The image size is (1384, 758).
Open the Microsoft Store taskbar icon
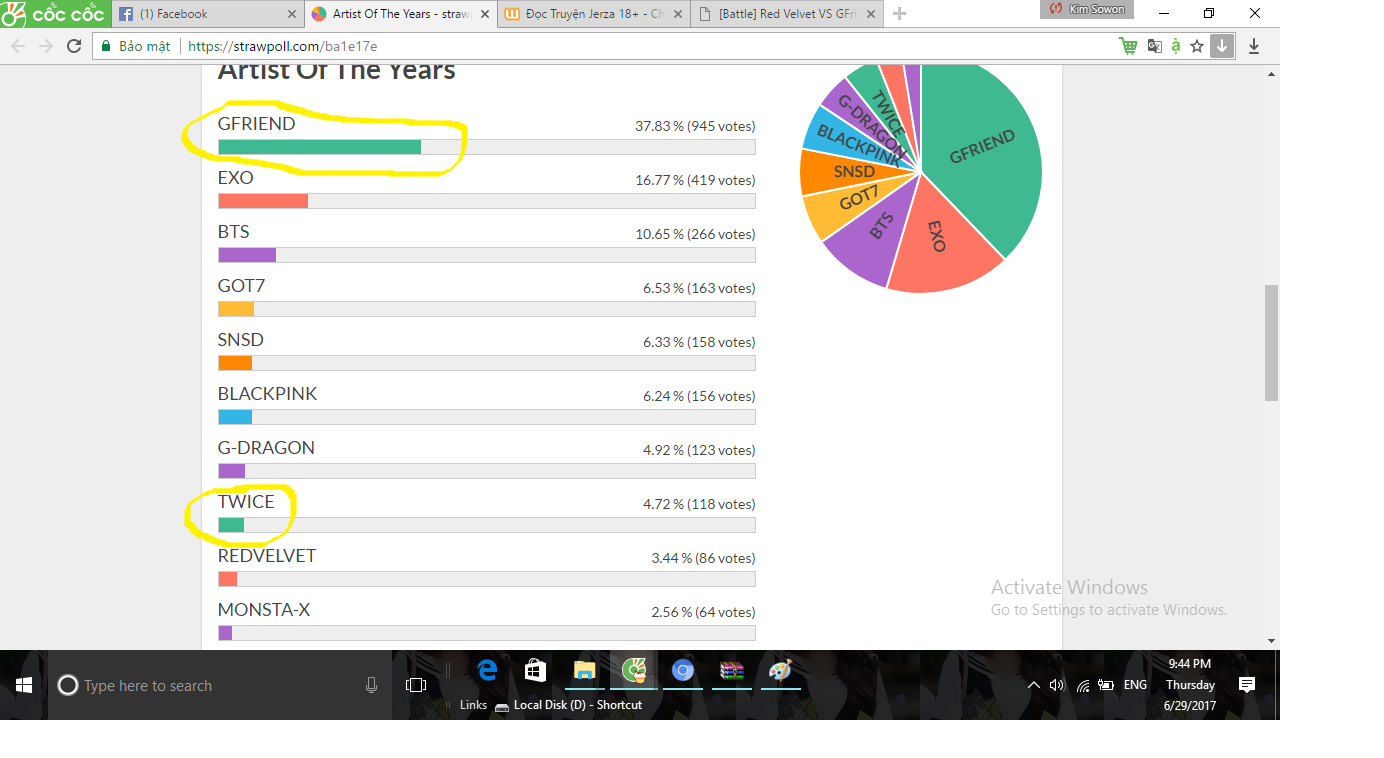click(x=536, y=671)
